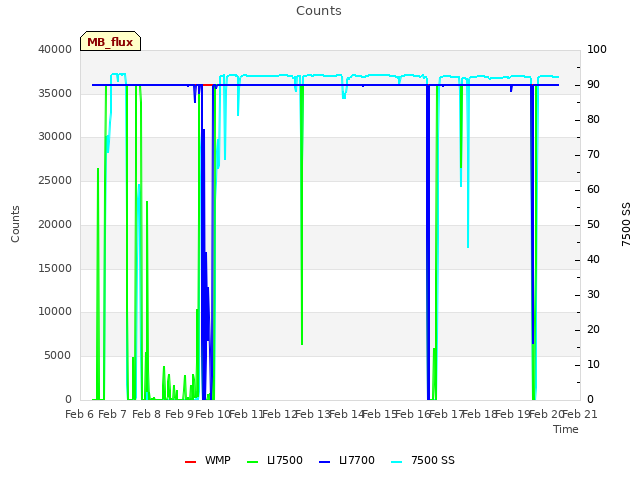Click the 7500 SS right axis label
Screen dimensions: 640x480
pyautogui.click(x=626, y=224)
